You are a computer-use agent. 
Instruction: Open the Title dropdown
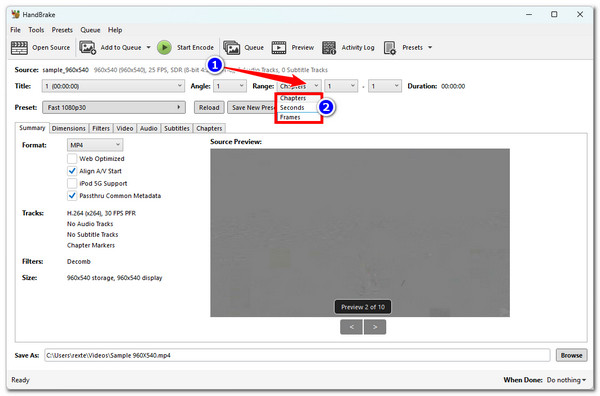[x=113, y=86]
